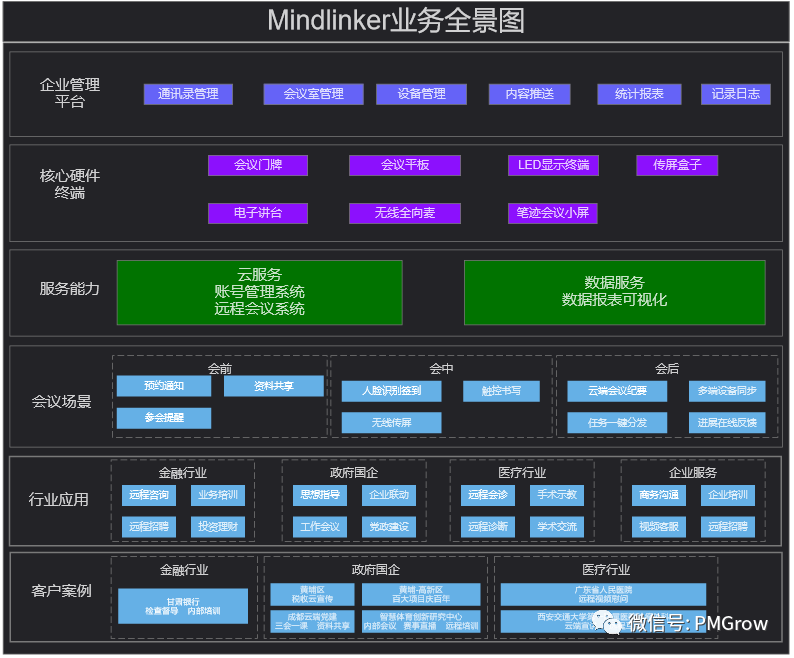Select the 党政建设 box
Screen dimensions: 794x658
pyautogui.click(x=389, y=527)
